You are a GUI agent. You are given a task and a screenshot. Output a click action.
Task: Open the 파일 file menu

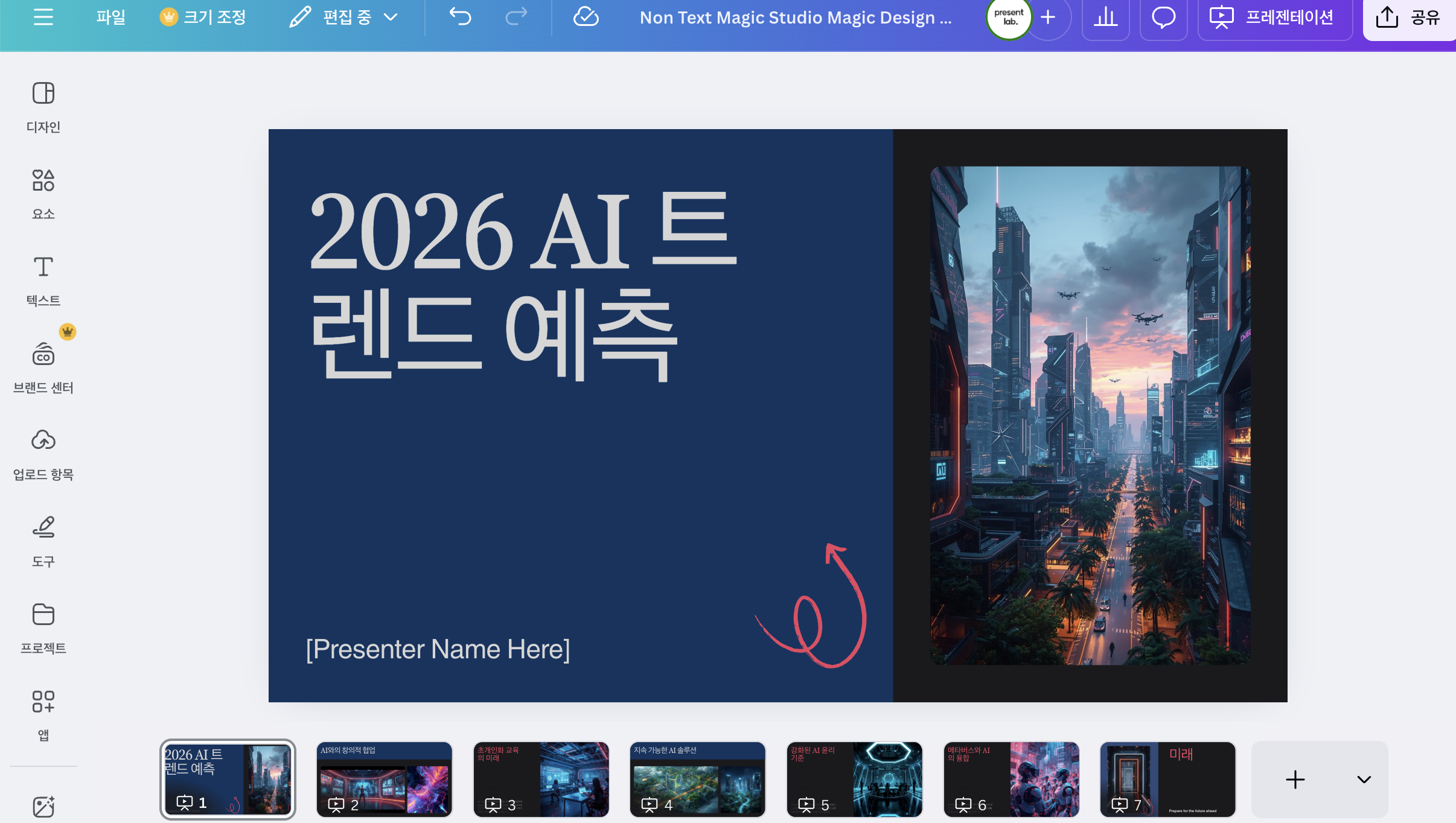pos(111,17)
